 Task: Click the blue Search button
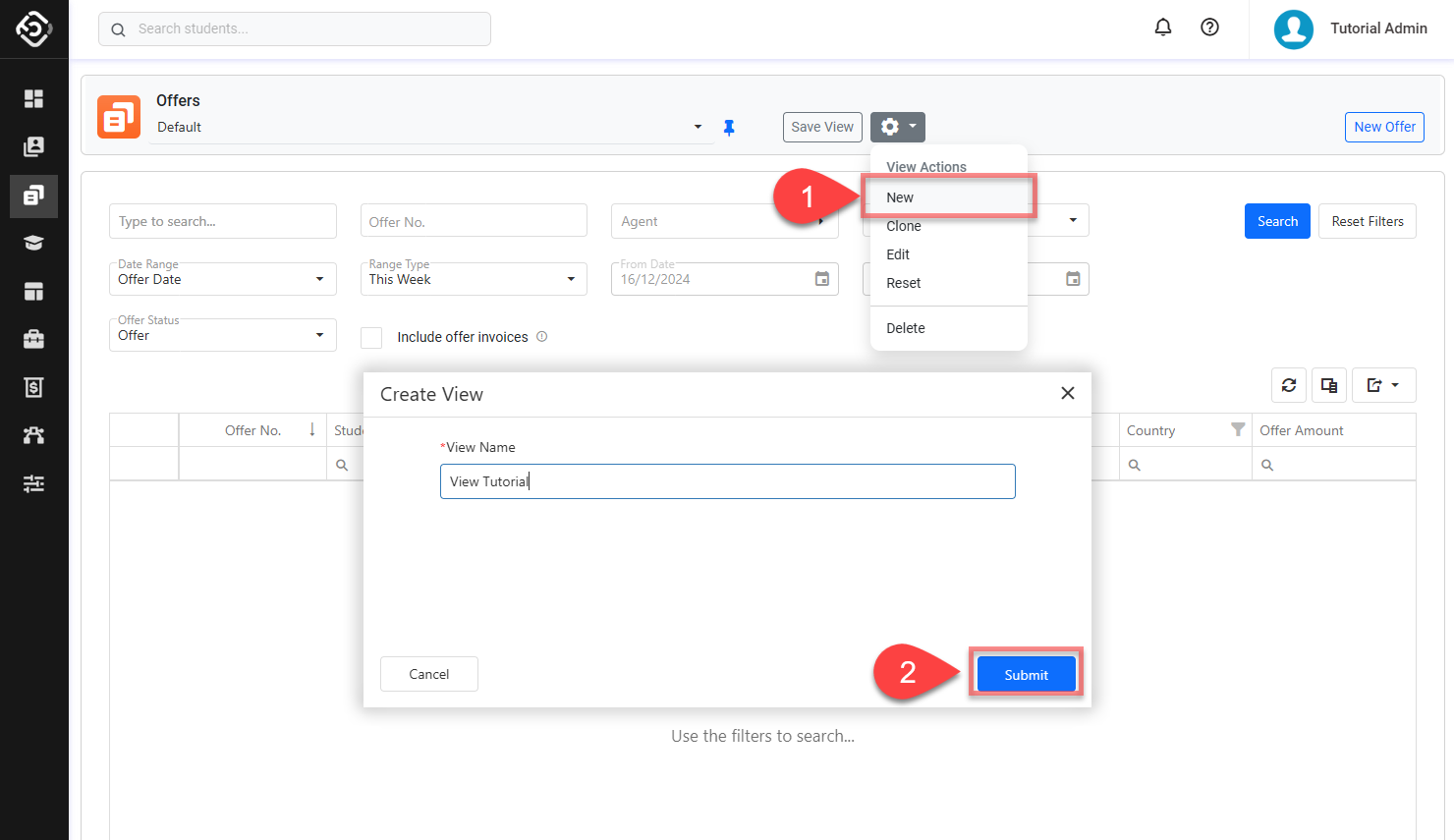(1277, 221)
